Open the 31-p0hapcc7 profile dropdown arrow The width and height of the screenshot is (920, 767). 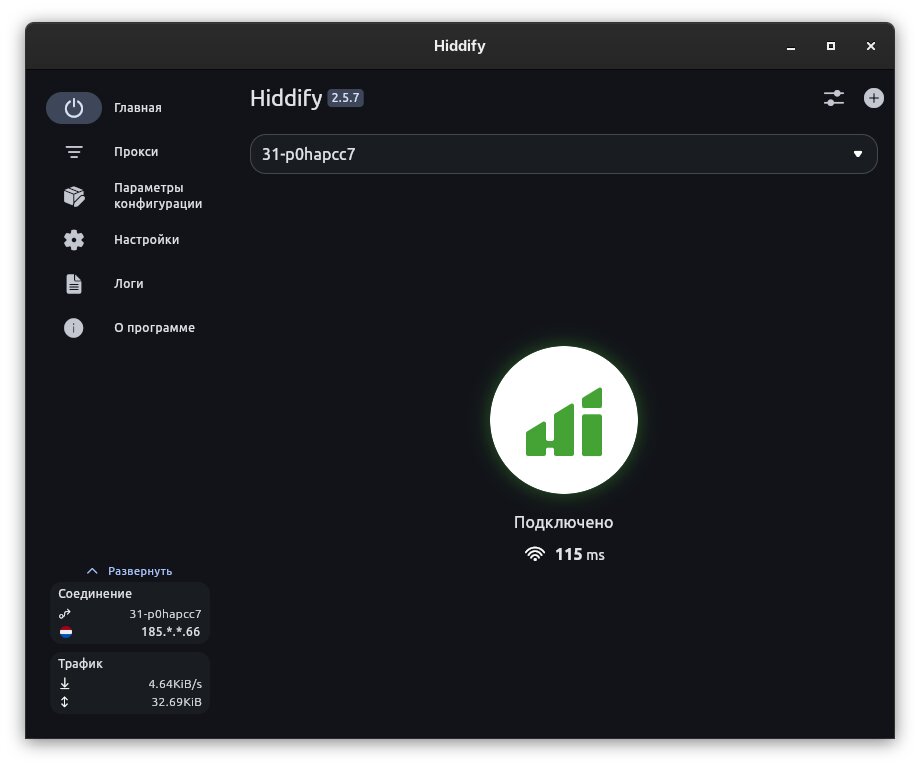[x=857, y=154]
